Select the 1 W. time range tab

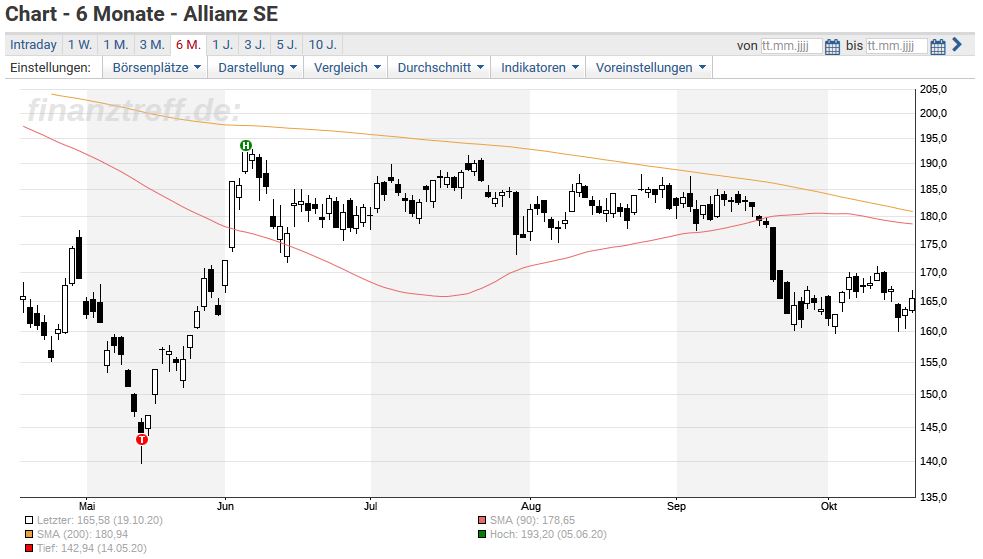click(80, 44)
